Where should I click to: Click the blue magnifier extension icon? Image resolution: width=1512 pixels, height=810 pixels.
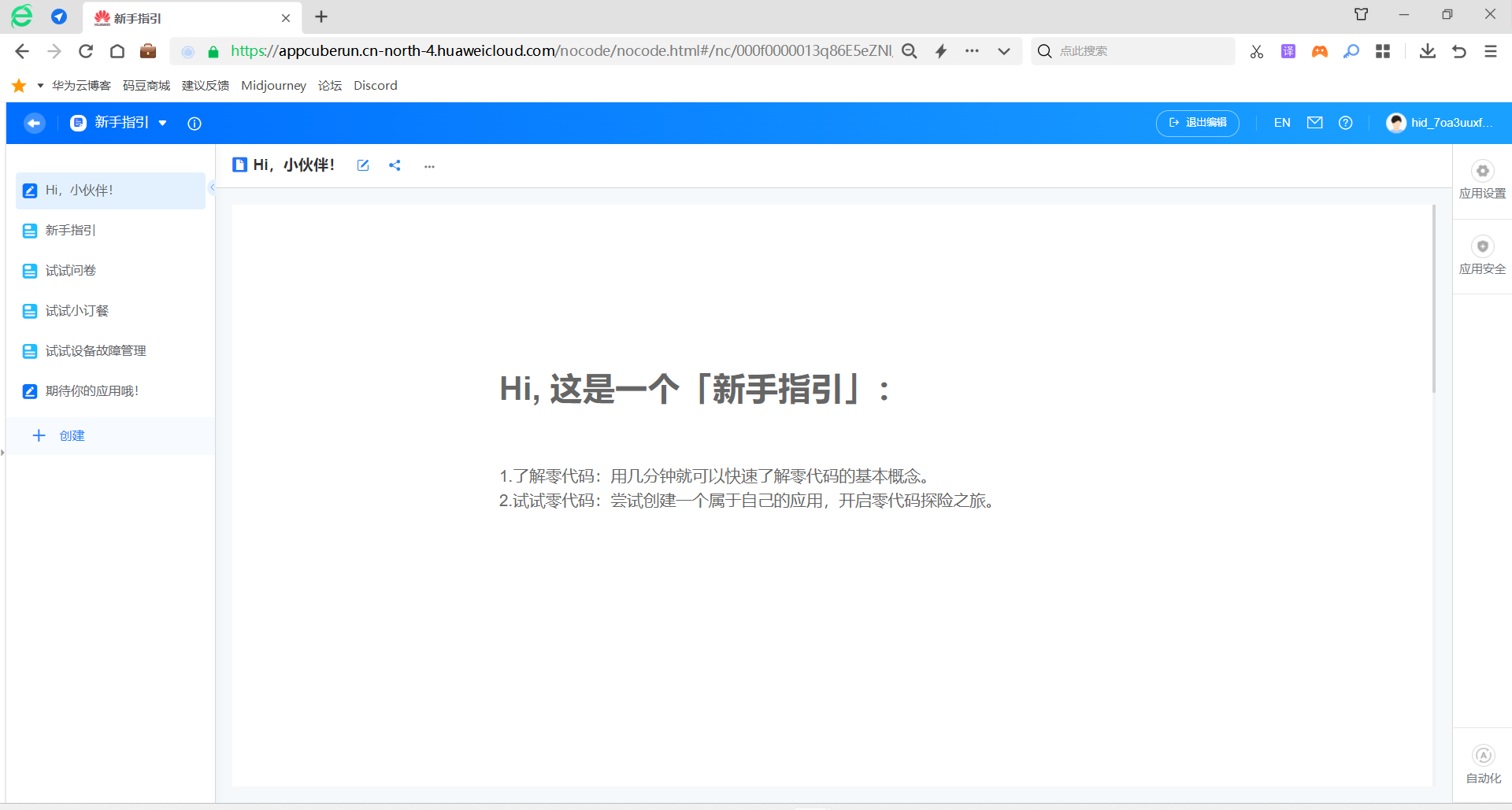point(1351,51)
